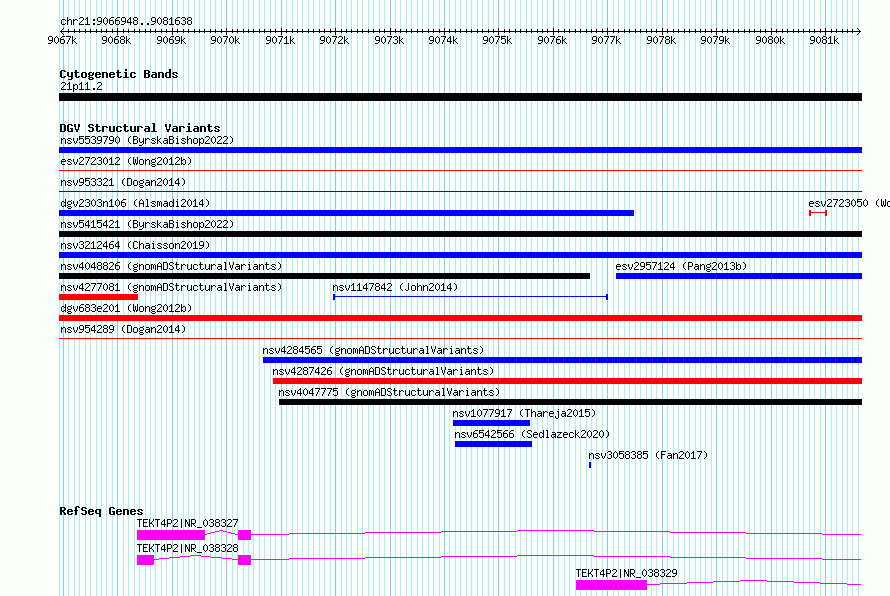Click the nsv4048826 gnomAD variant label

point(171,266)
